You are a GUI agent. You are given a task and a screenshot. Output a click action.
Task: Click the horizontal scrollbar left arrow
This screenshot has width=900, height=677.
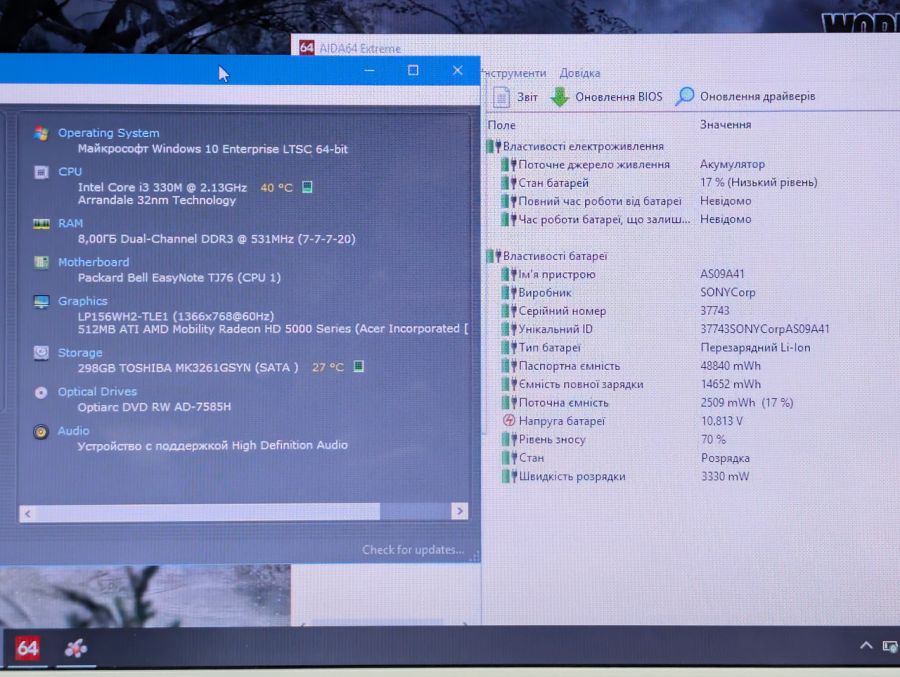(x=28, y=513)
